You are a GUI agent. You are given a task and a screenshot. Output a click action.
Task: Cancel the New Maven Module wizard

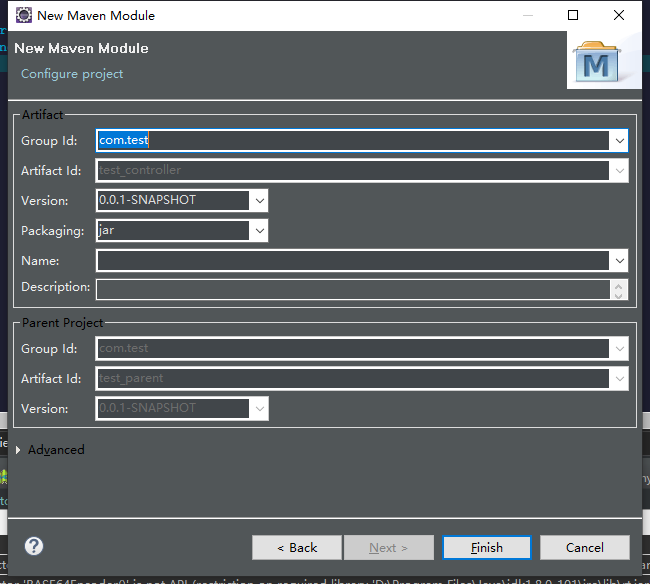(x=585, y=548)
